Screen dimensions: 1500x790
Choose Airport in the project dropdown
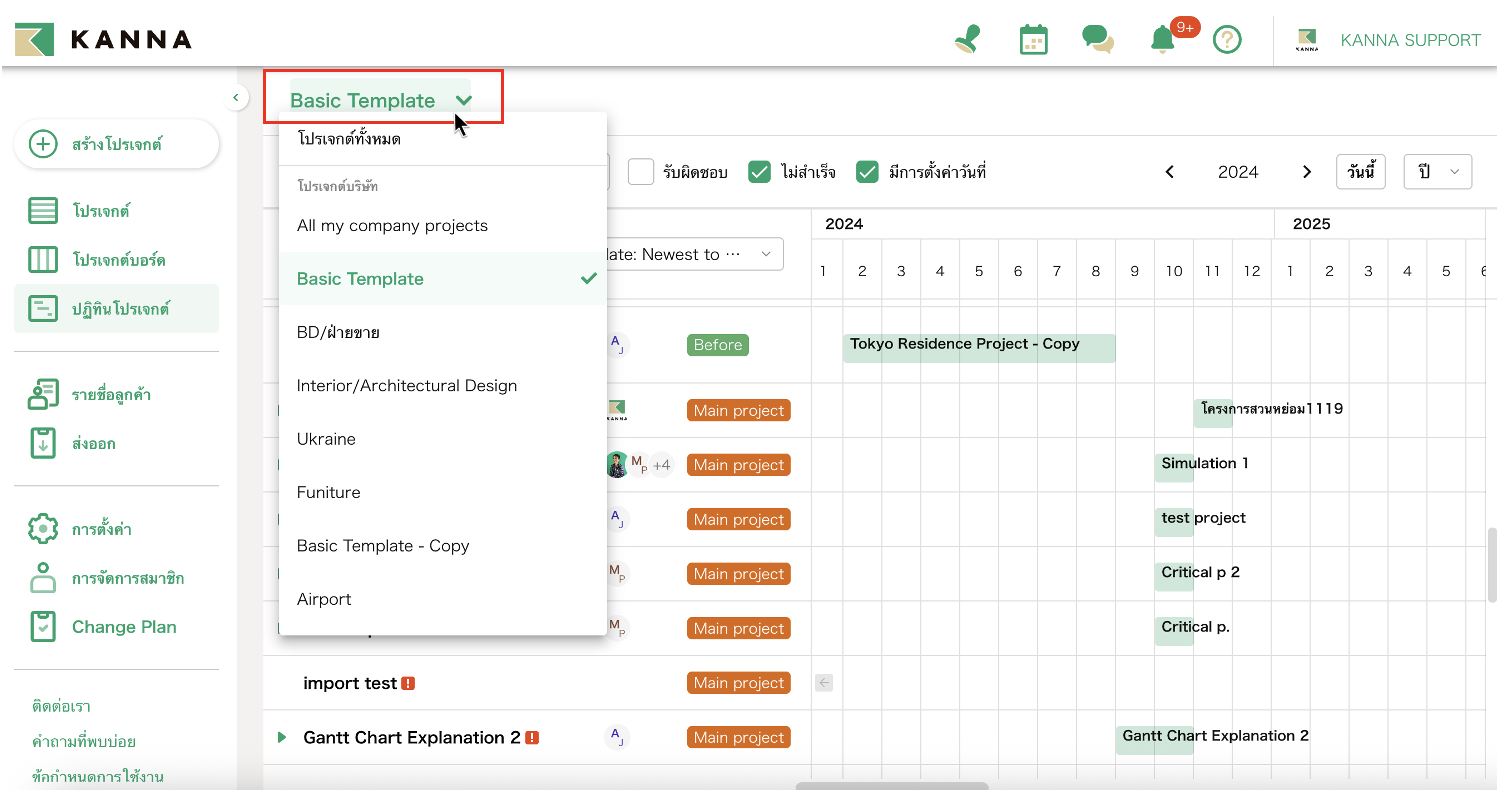(x=324, y=599)
